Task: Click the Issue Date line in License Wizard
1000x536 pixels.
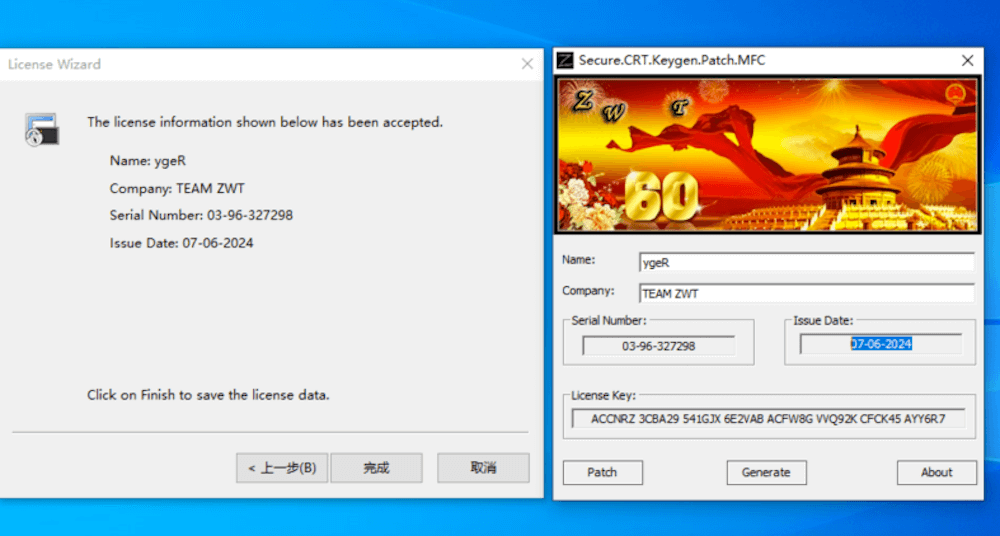Action: [x=181, y=243]
